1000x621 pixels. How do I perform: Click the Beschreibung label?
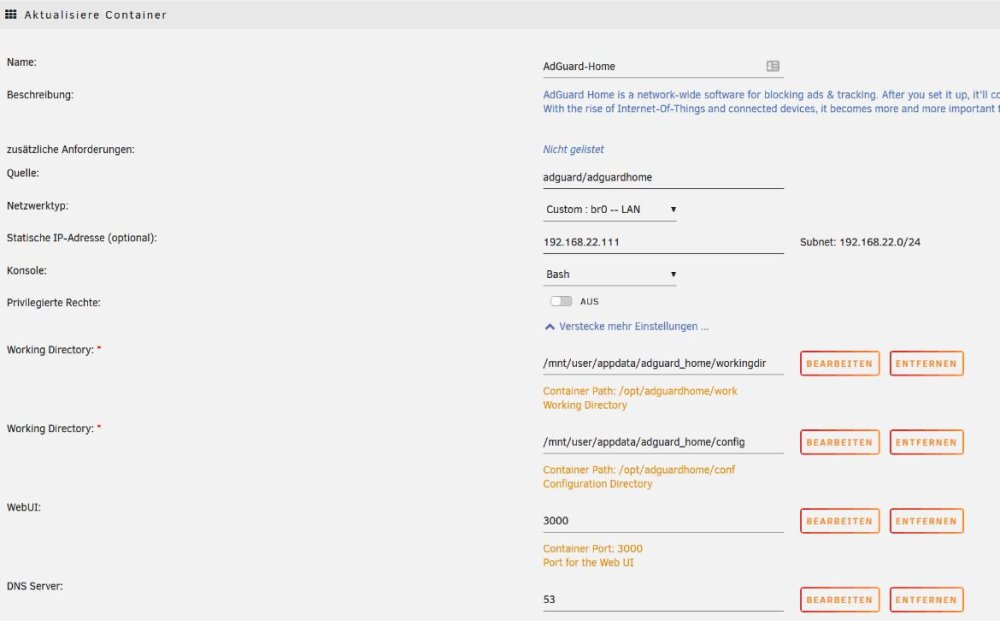click(x=40, y=94)
